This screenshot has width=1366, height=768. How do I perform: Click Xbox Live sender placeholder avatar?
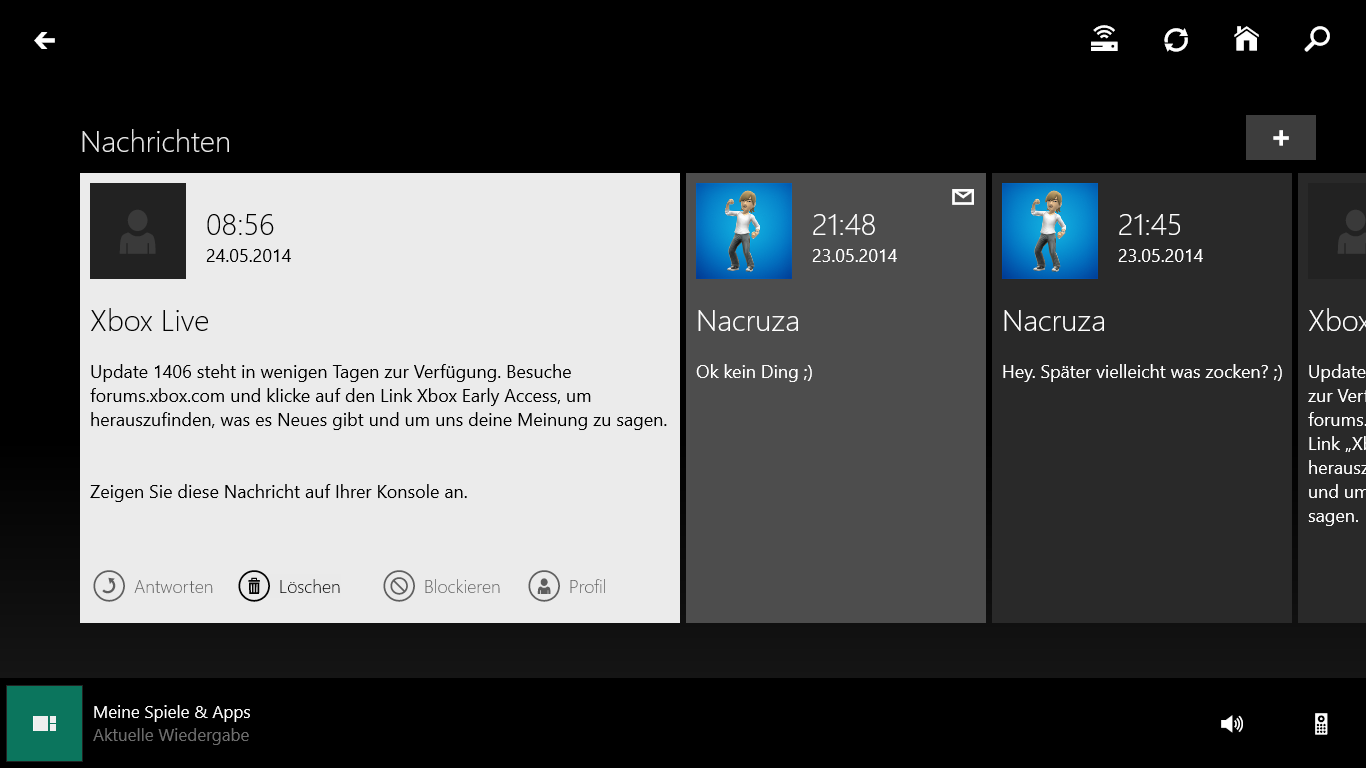[x=138, y=231]
